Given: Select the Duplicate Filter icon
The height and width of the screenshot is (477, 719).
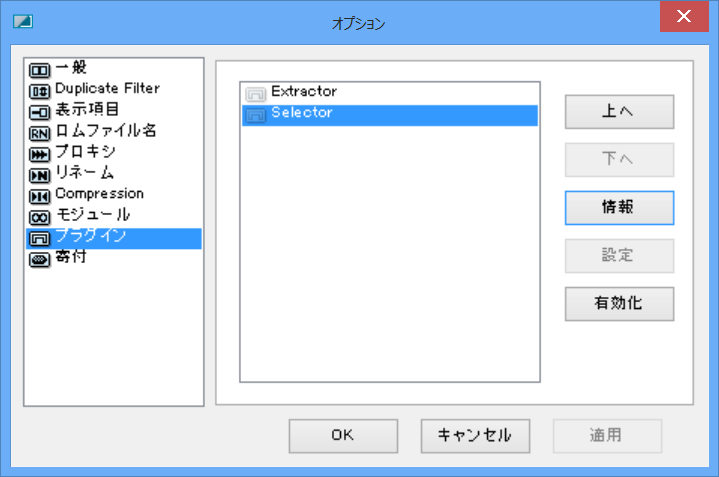Looking at the screenshot, I should click(39, 92).
